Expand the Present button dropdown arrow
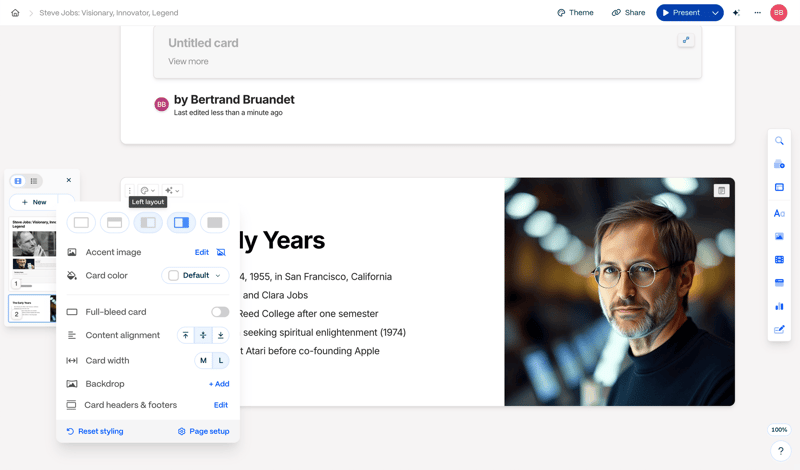Viewport: 800px width, 470px height. tap(715, 13)
